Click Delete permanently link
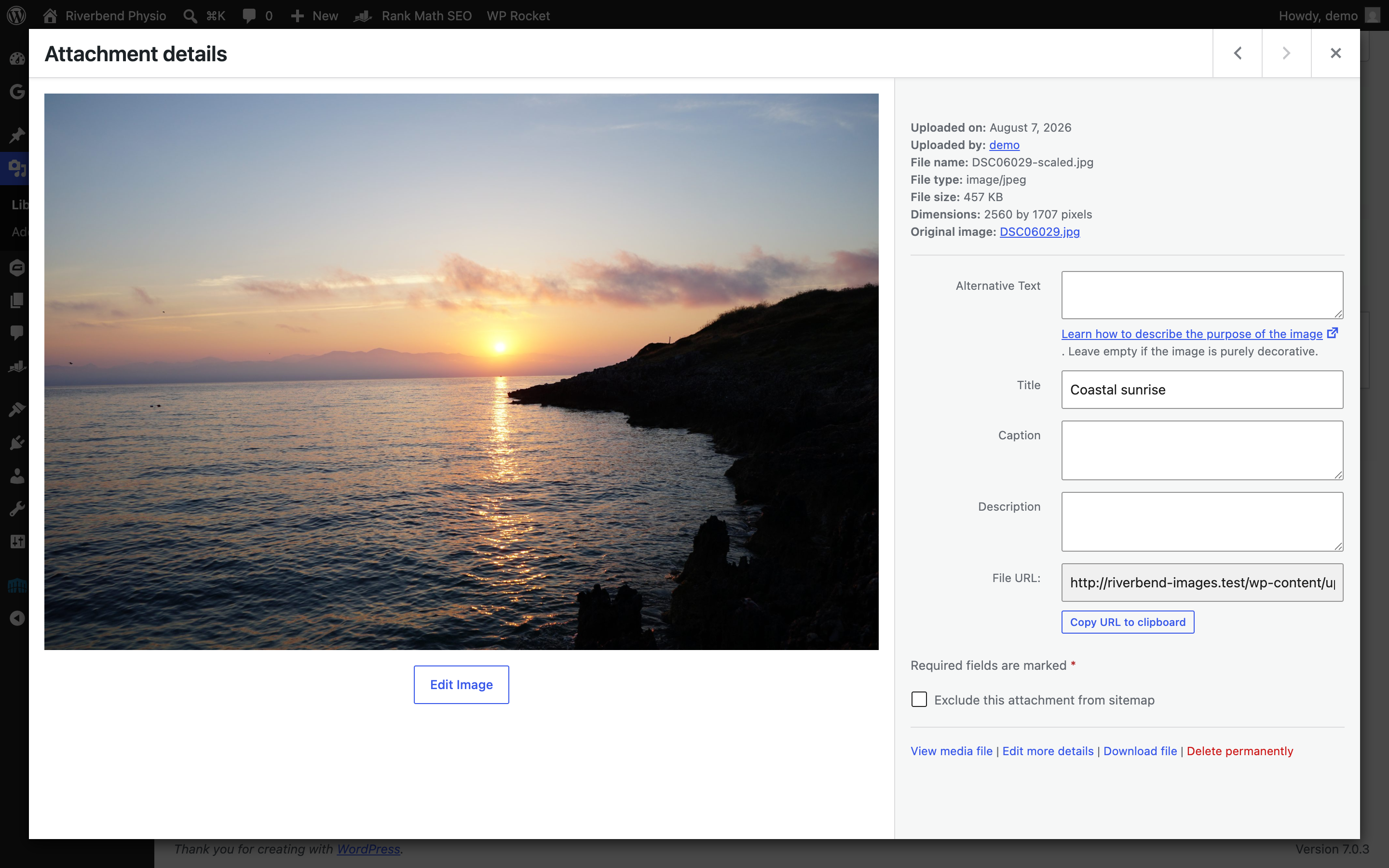This screenshot has height=868, width=1389. point(1240,751)
